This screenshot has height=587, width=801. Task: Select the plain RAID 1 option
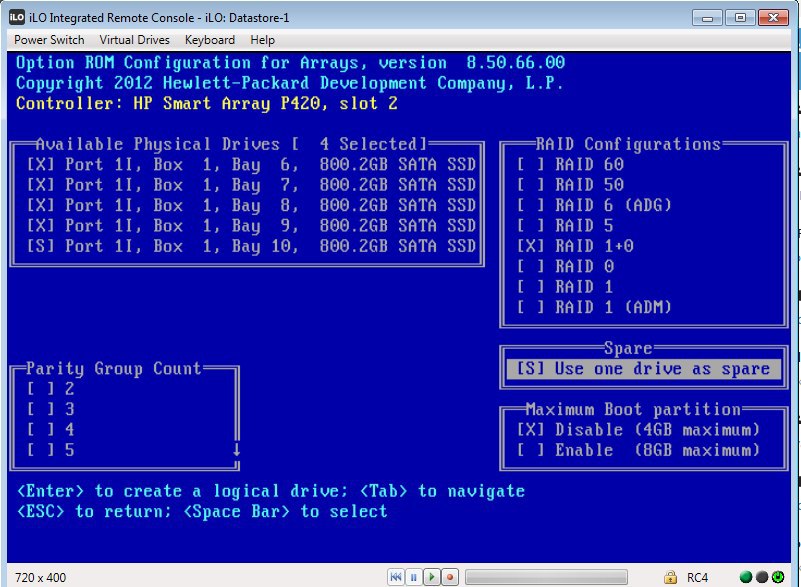coord(565,287)
